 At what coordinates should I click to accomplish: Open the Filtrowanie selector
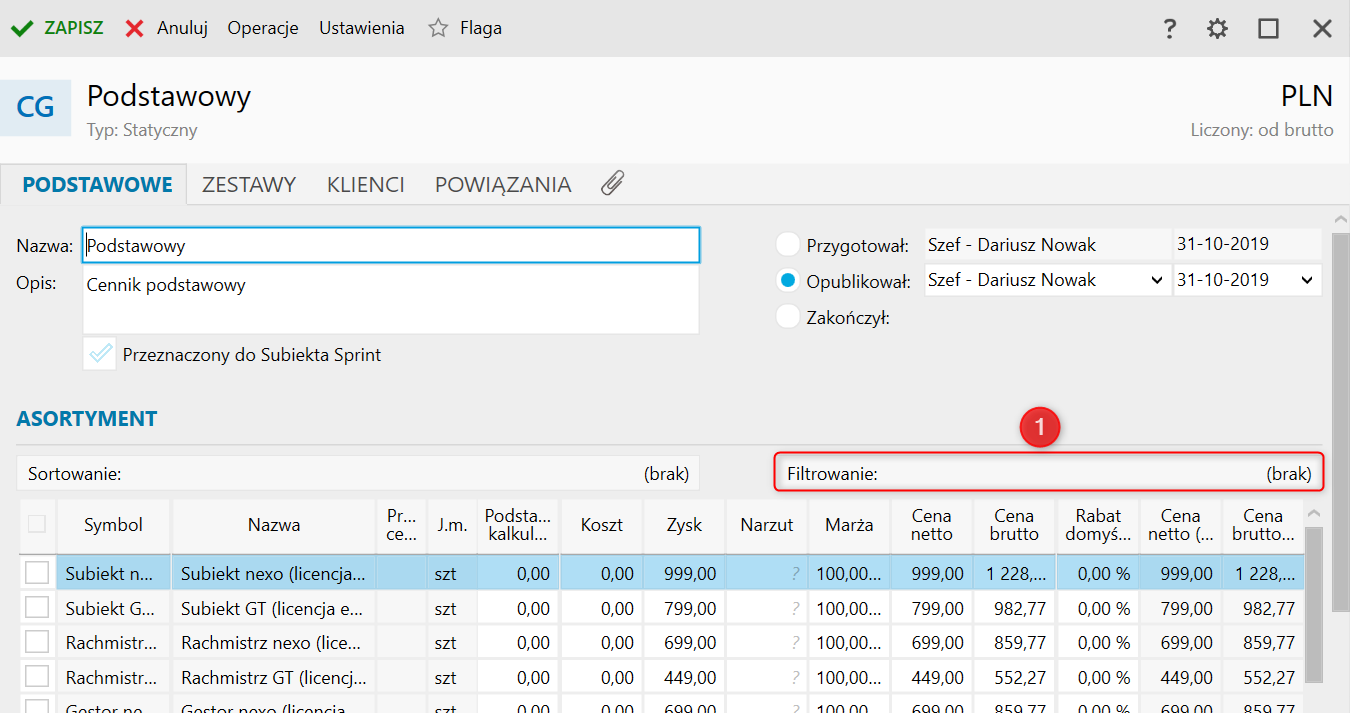point(1048,474)
